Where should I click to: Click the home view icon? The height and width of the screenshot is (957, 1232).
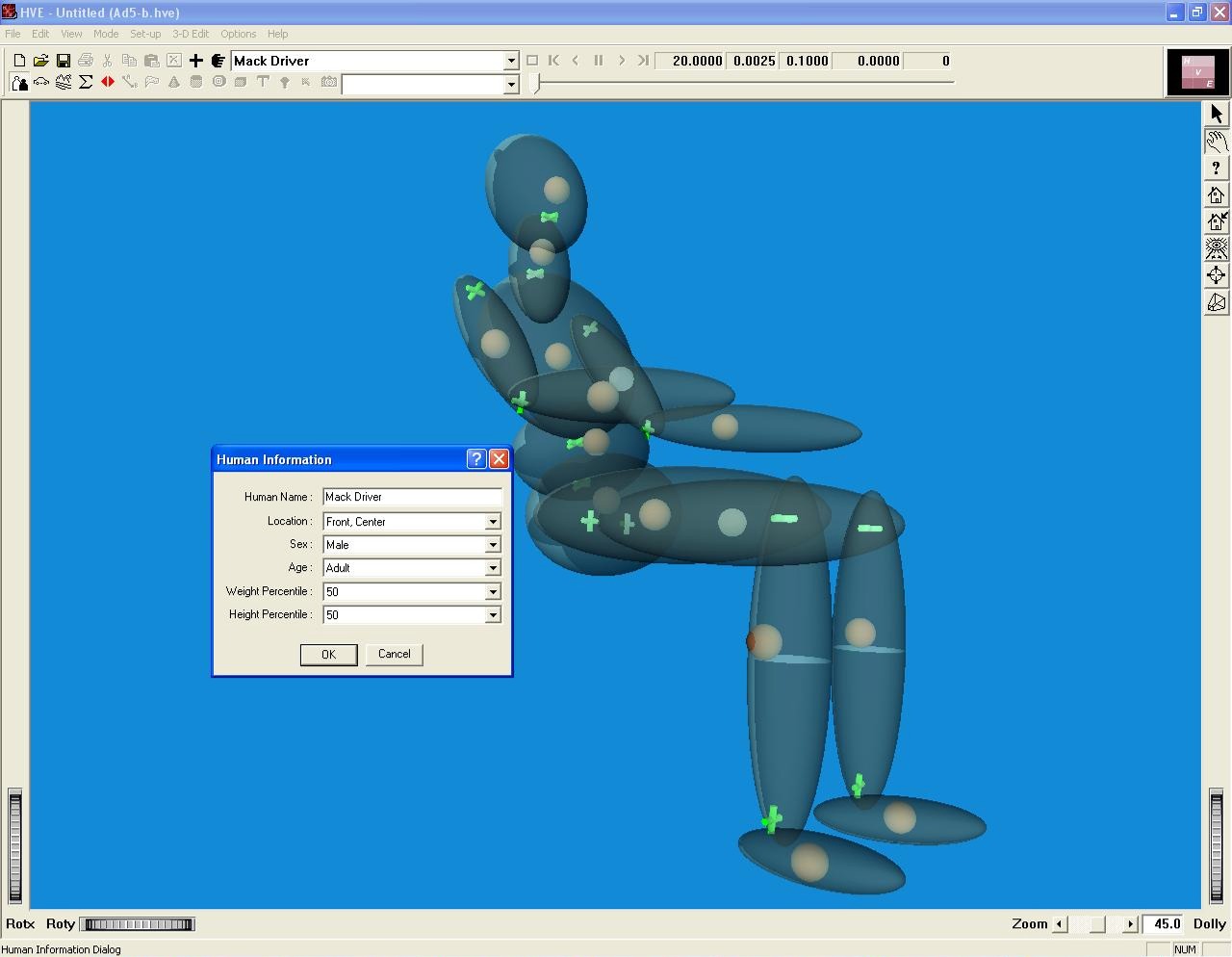tap(1217, 195)
